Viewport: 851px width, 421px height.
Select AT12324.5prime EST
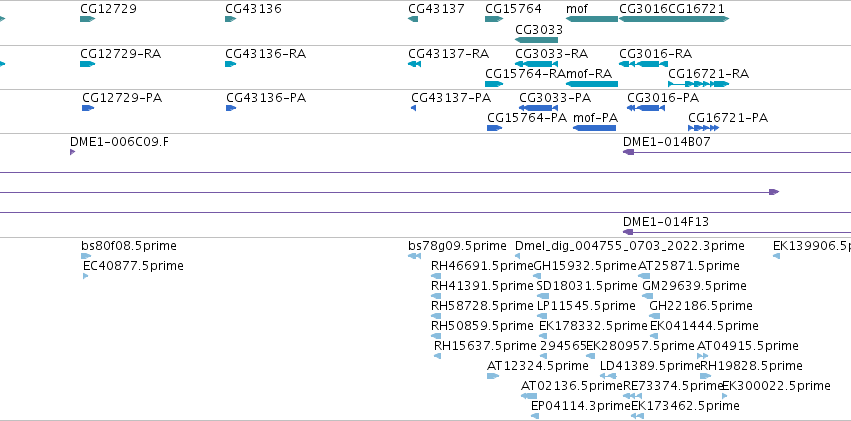(493, 376)
